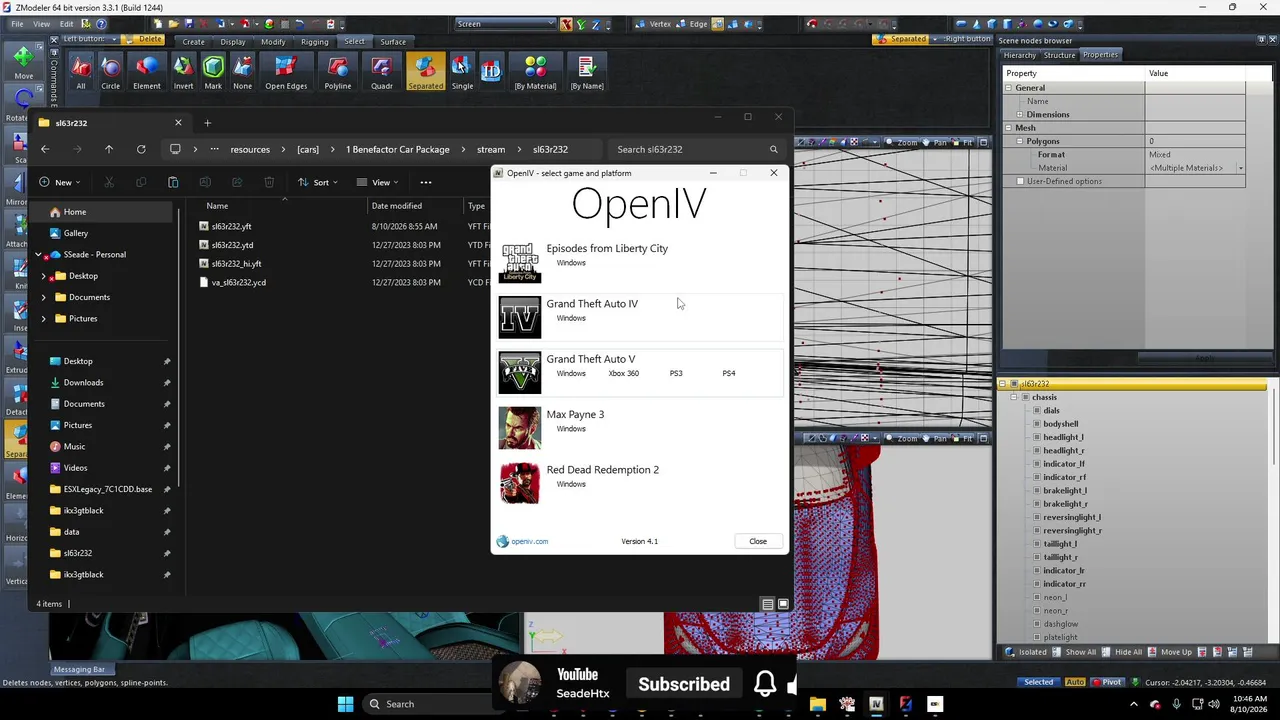
Task: Pick the Mark tool icon
Action: point(213,73)
